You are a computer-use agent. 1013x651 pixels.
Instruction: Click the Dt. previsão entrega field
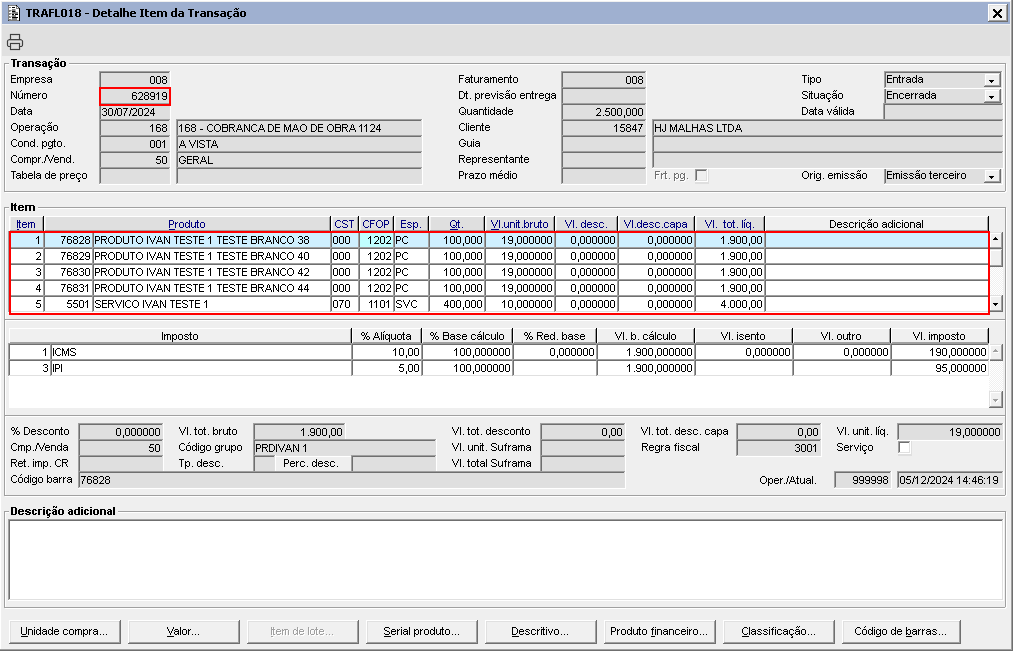pos(603,96)
